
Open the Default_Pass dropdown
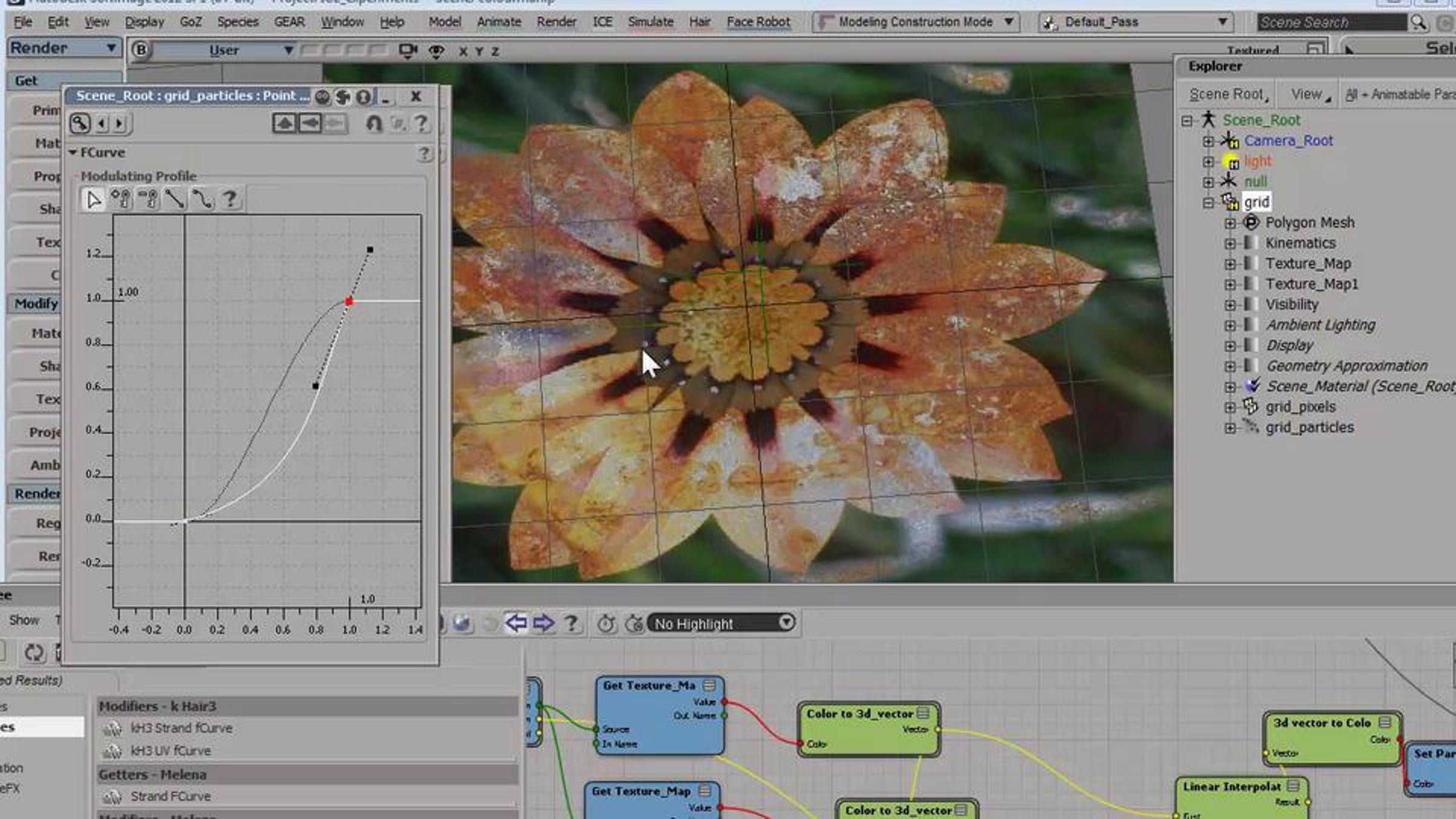[1134, 22]
